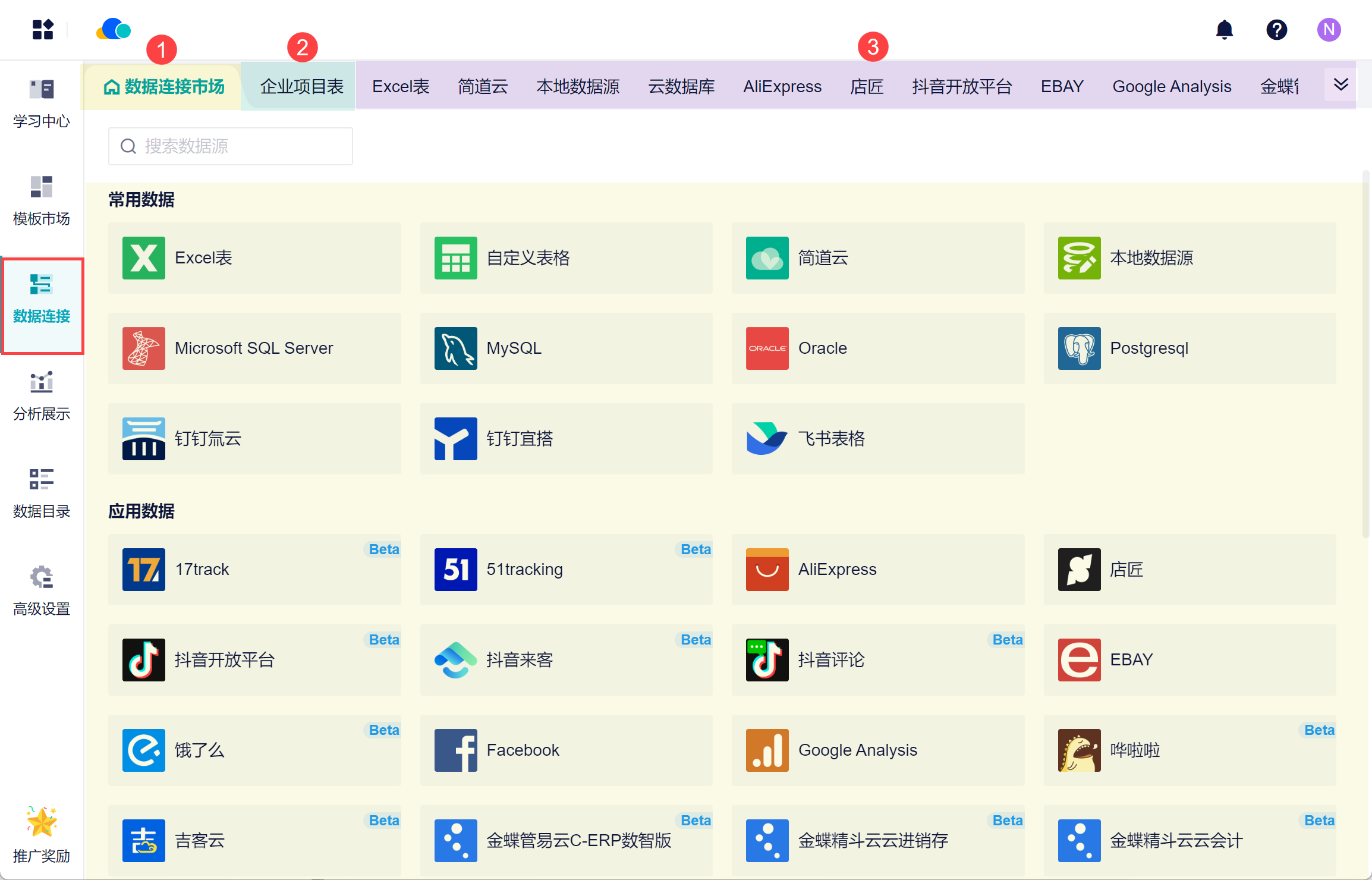1372x880 pixels.
Task: Open the app grid launcher icon
Action: click(x=43, y=30)
